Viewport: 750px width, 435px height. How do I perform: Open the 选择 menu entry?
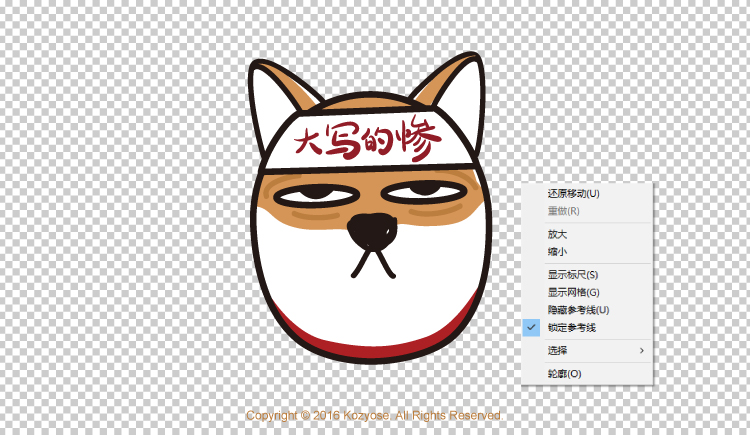point(587,351)
